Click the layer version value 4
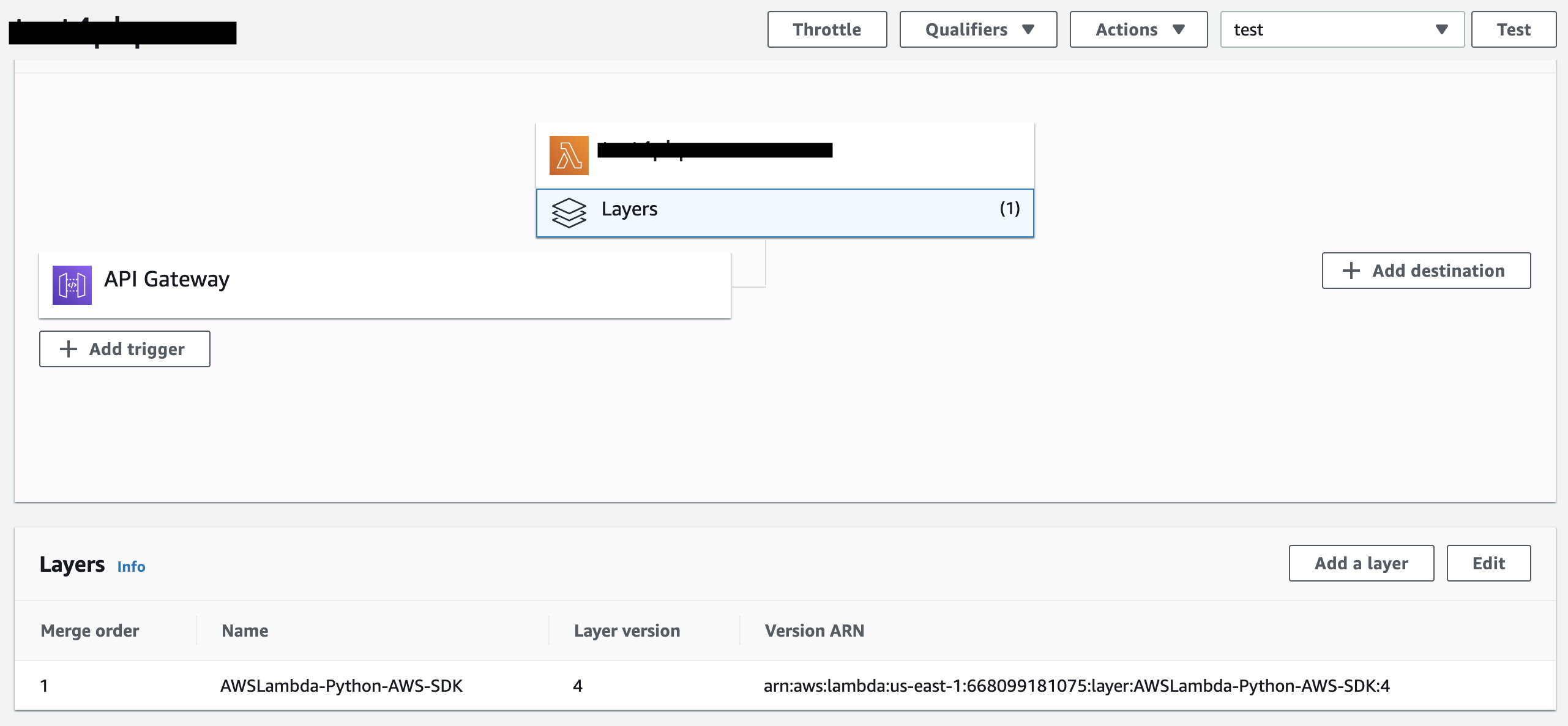Image resolution: width=1568 pixels, height=726 pixels. point(578,686)
